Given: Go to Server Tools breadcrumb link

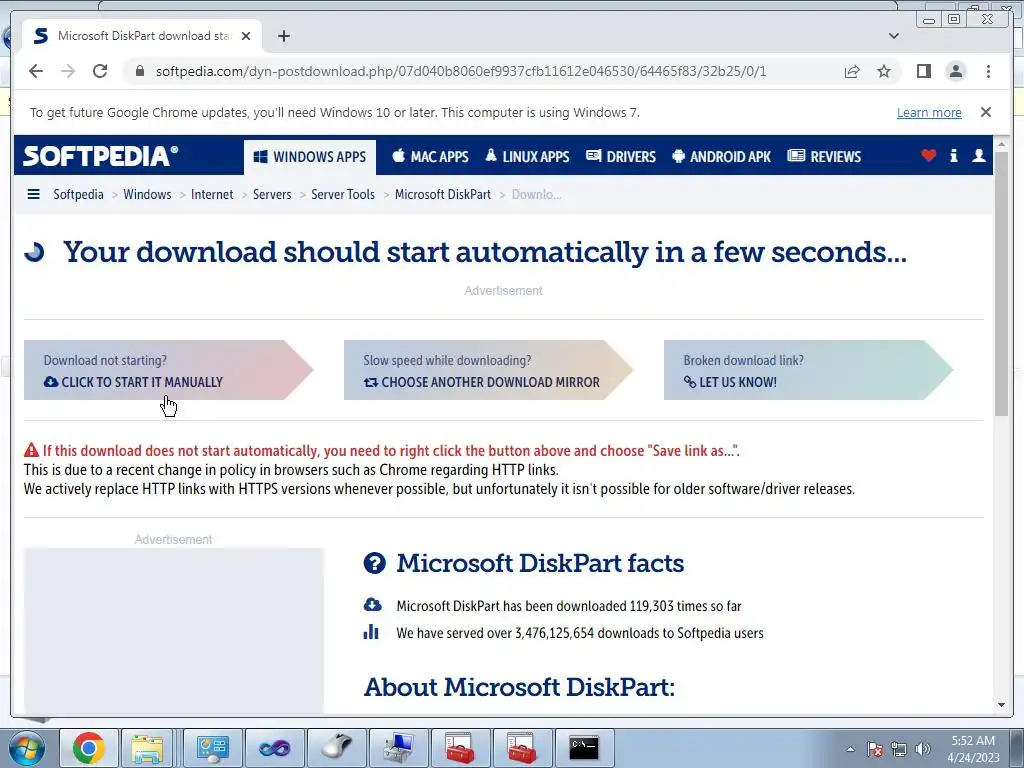Looking at the screenshot, I should click(x=343, y=194).
